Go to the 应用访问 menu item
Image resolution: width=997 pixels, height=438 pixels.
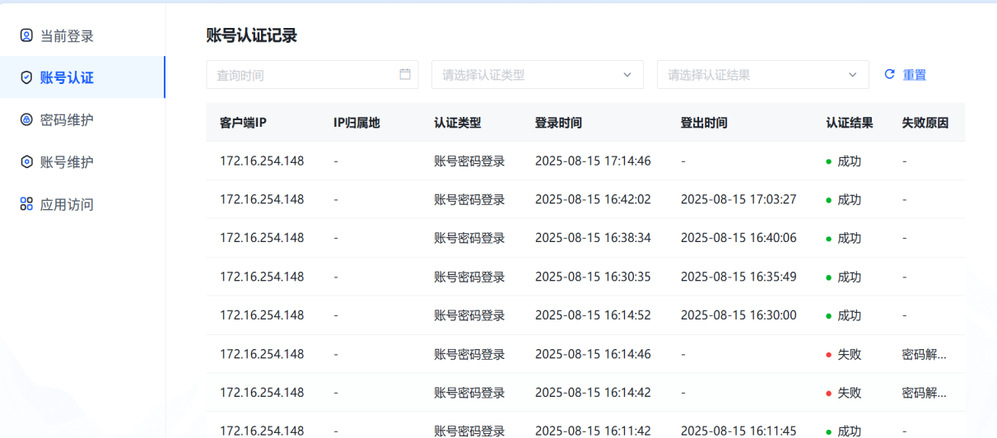[67, 204]
